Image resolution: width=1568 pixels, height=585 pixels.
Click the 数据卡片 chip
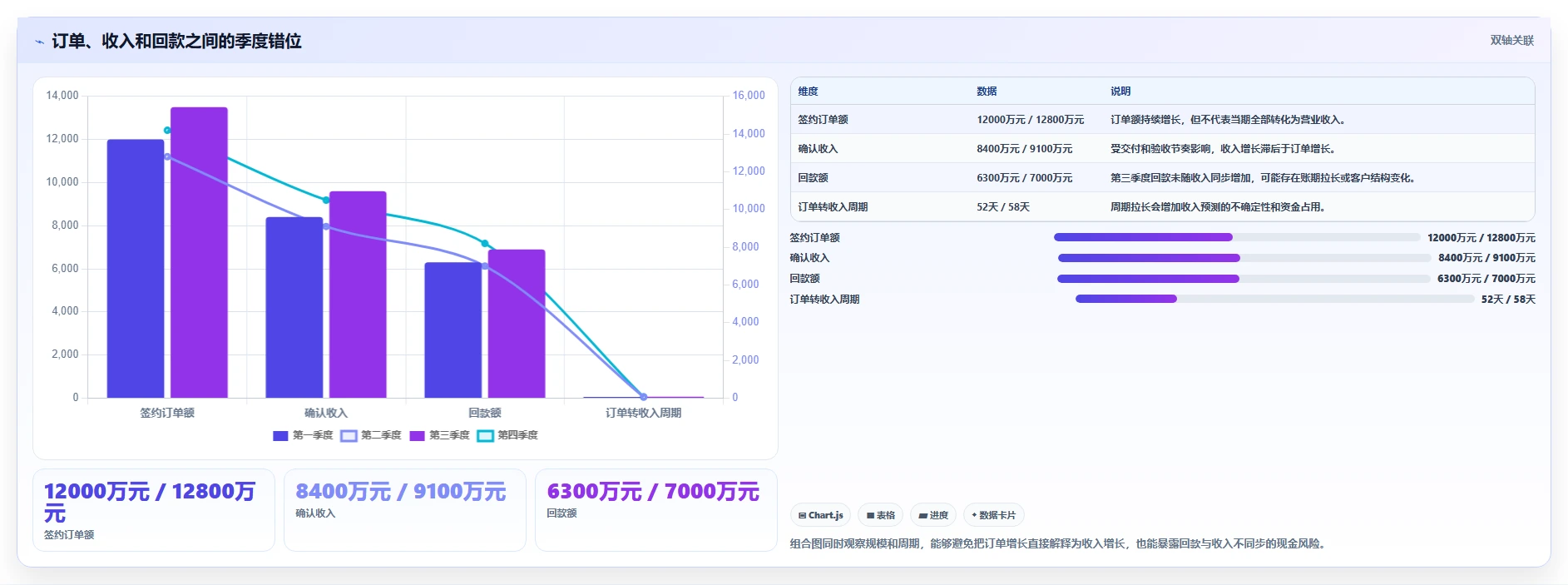(994, 515)
